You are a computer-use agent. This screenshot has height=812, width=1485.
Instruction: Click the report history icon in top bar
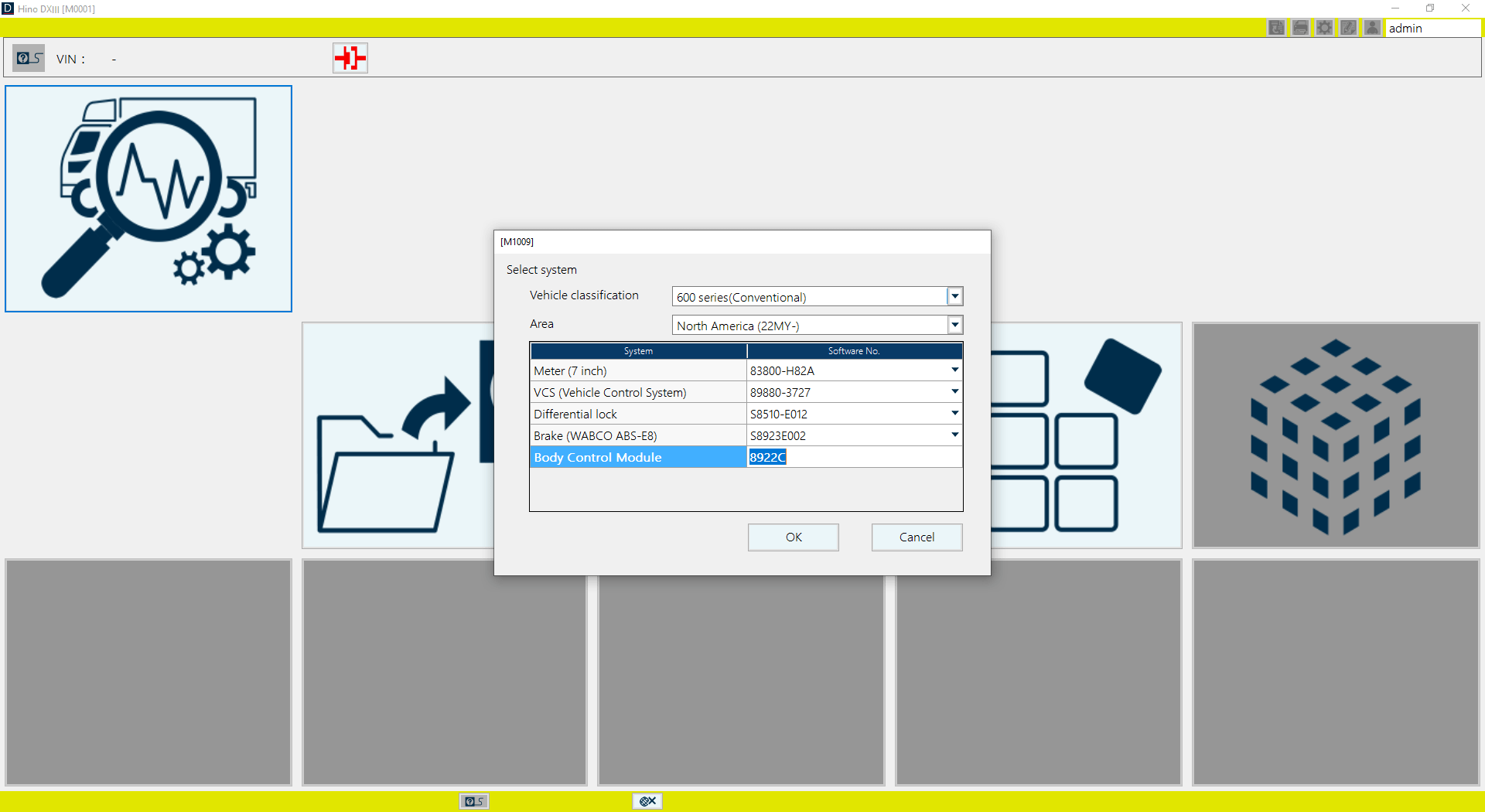point(1276,28)
